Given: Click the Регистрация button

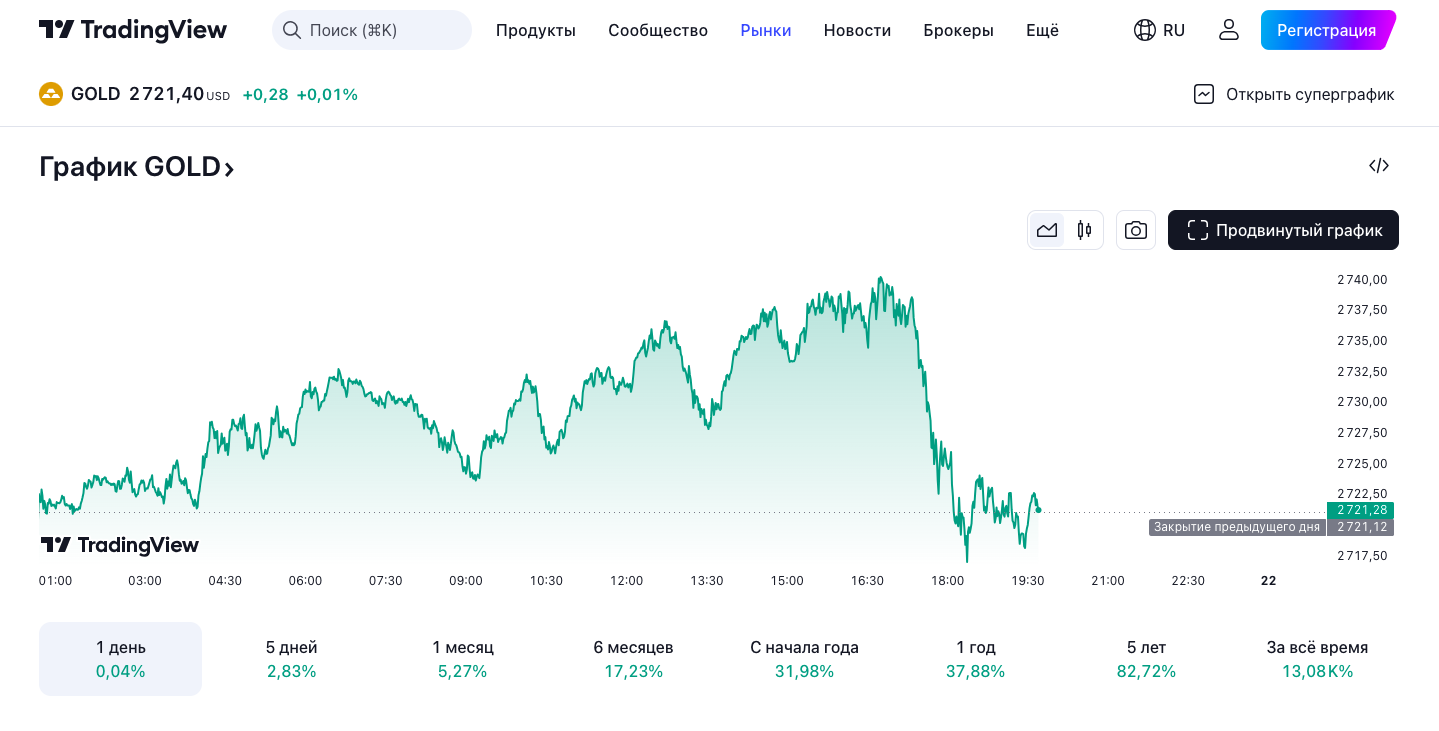Looking at the screenshot, I should pyautogui.click(x=1328, y=30).
